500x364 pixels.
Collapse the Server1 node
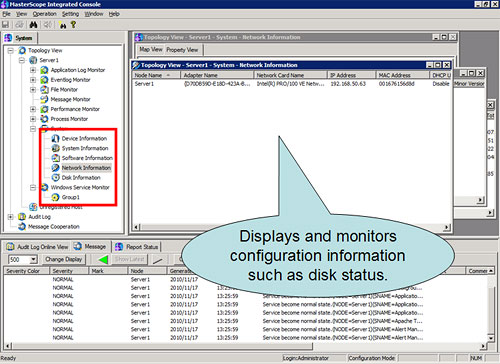(x=22, y=60)
